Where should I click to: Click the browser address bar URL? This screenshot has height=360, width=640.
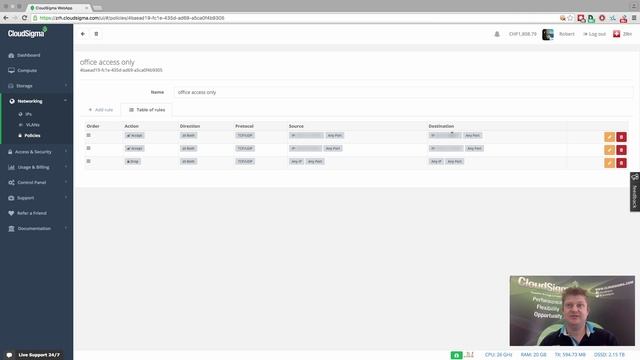click(x=132, y=18)
